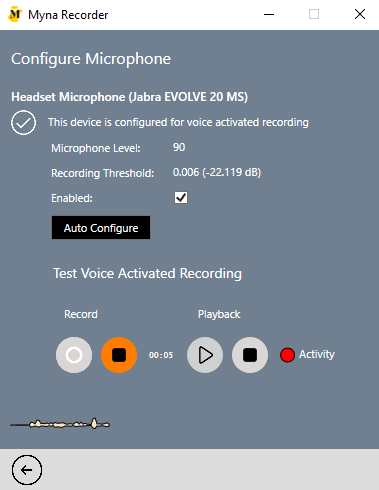The image size is (379, 490).
Task: Go back using the arrow button
Action: 27,470
